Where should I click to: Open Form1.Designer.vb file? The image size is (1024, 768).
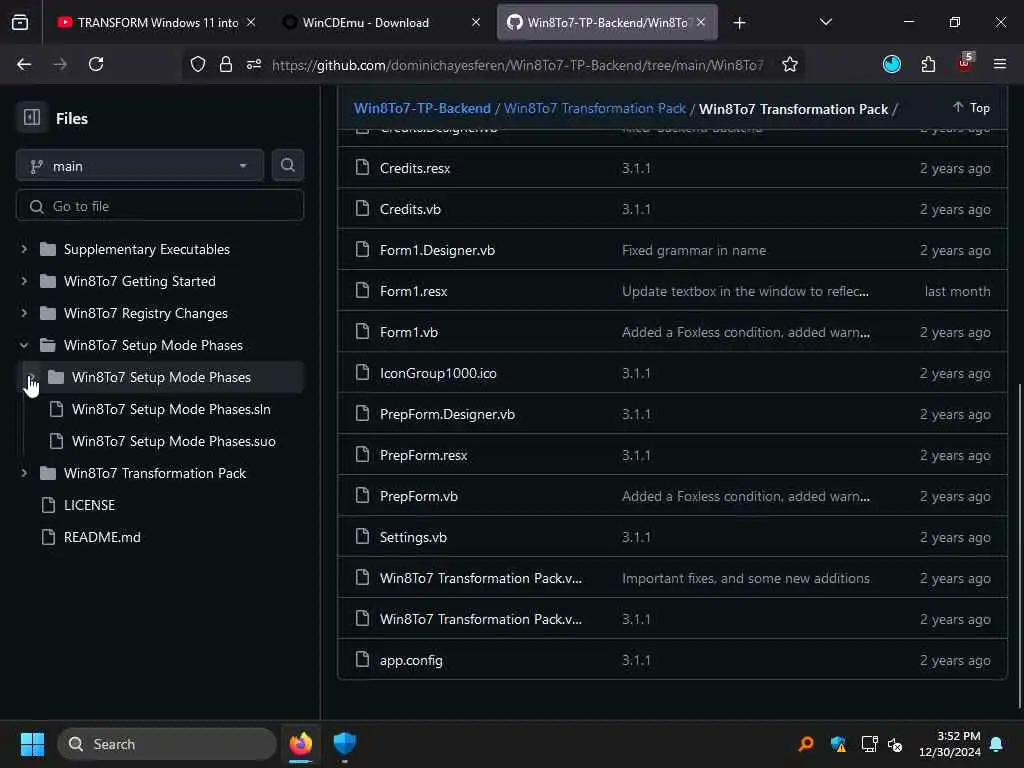pos(437,250)
